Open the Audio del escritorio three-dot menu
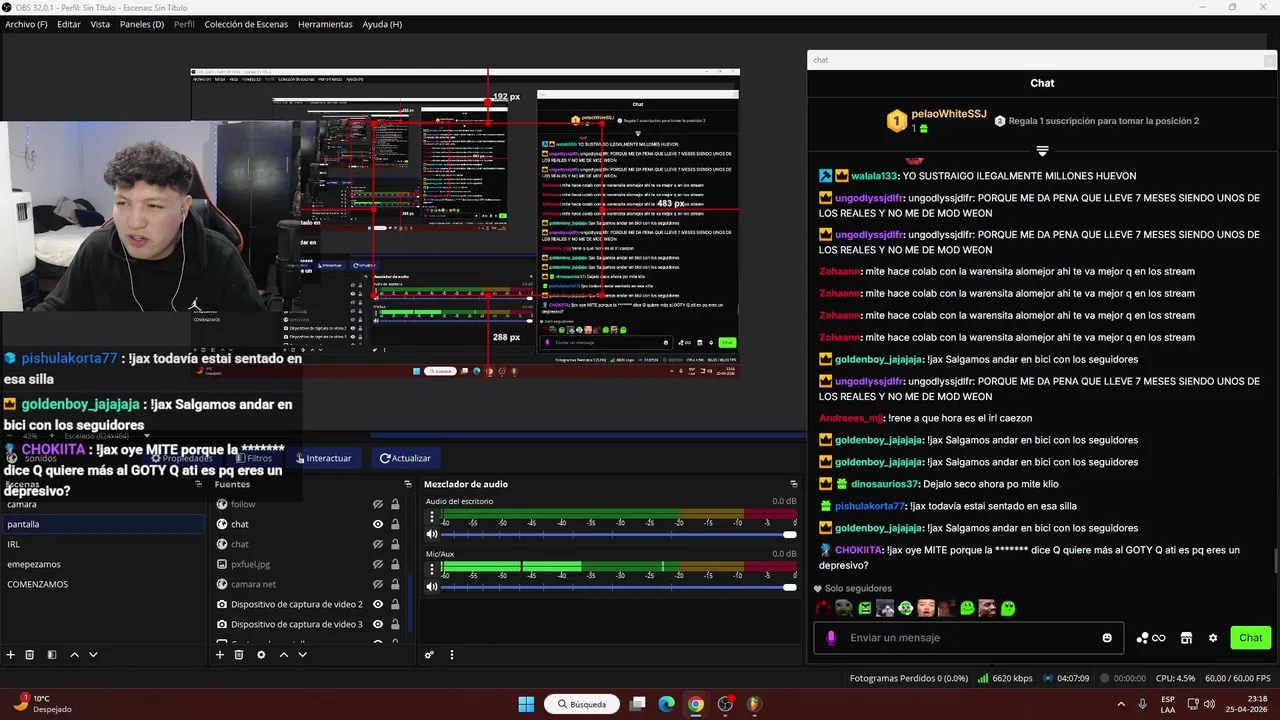This screenshot has width=1280, height=720. [432, 517]
